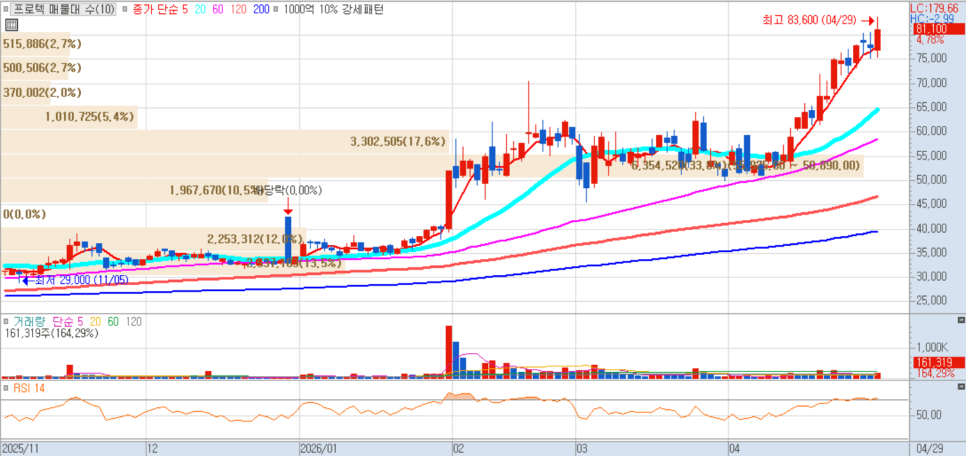Image resolution: width=966 pixels, height=456 pixels.
Task: Click the 500,506(2.7%) volume profile bar
Action: [x=35, y=68]
